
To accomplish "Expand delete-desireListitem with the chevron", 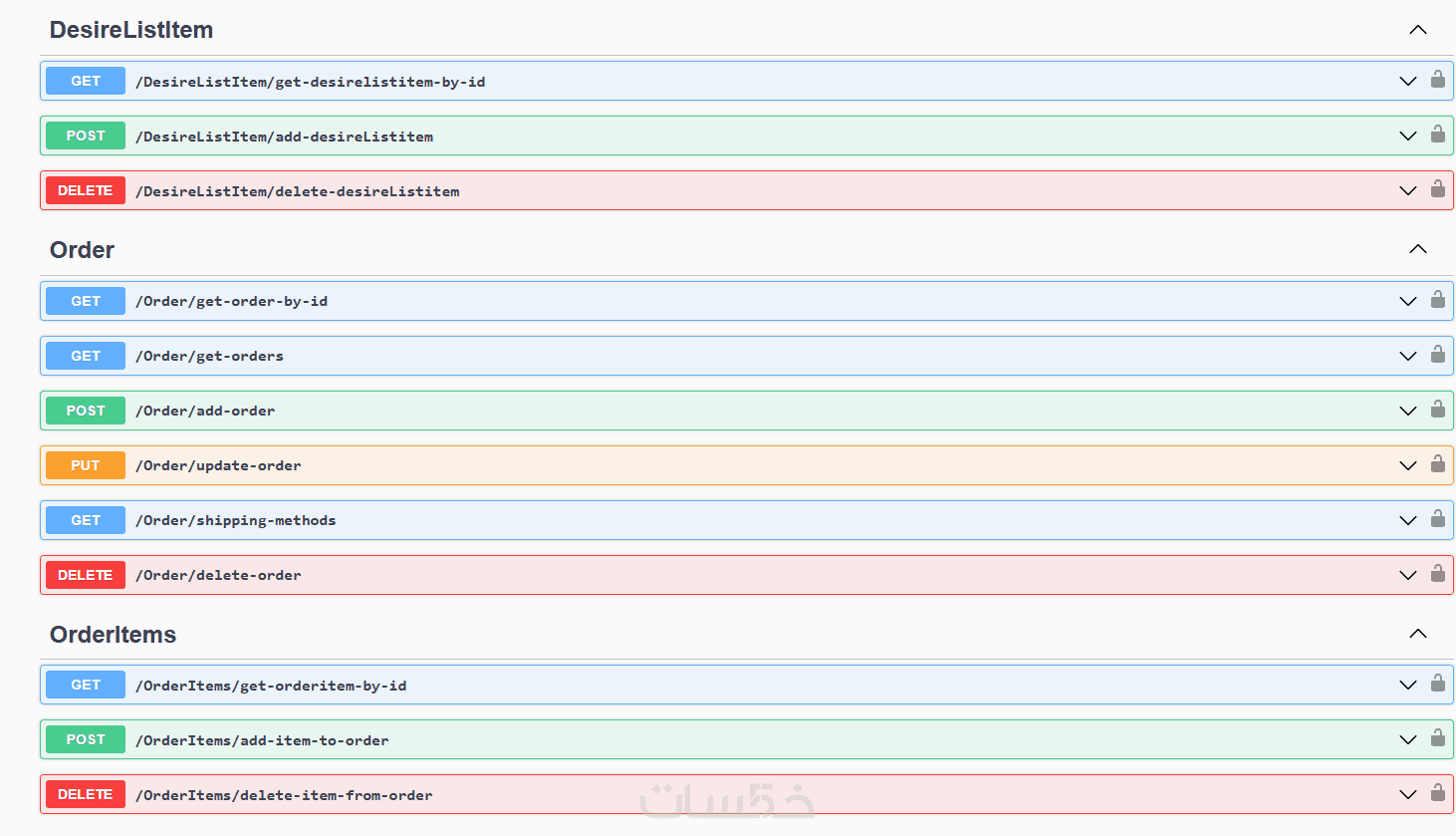I will (1408, 191).
